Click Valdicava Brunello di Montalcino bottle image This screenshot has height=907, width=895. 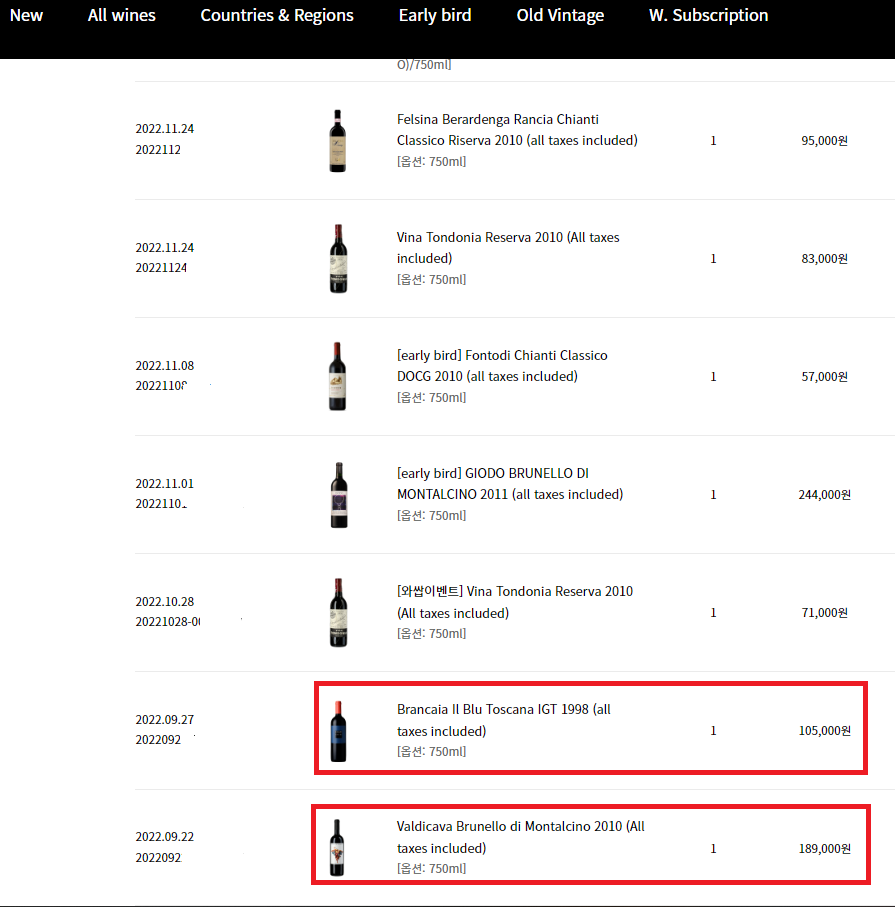coord(338,848)
